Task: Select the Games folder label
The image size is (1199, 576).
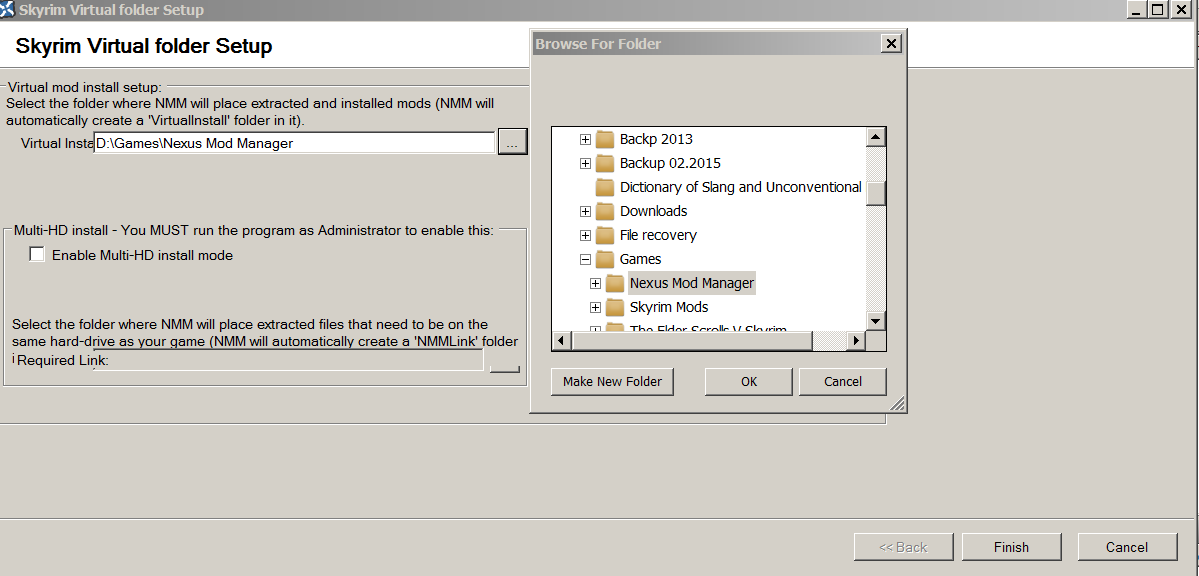Action: [640, 259]
